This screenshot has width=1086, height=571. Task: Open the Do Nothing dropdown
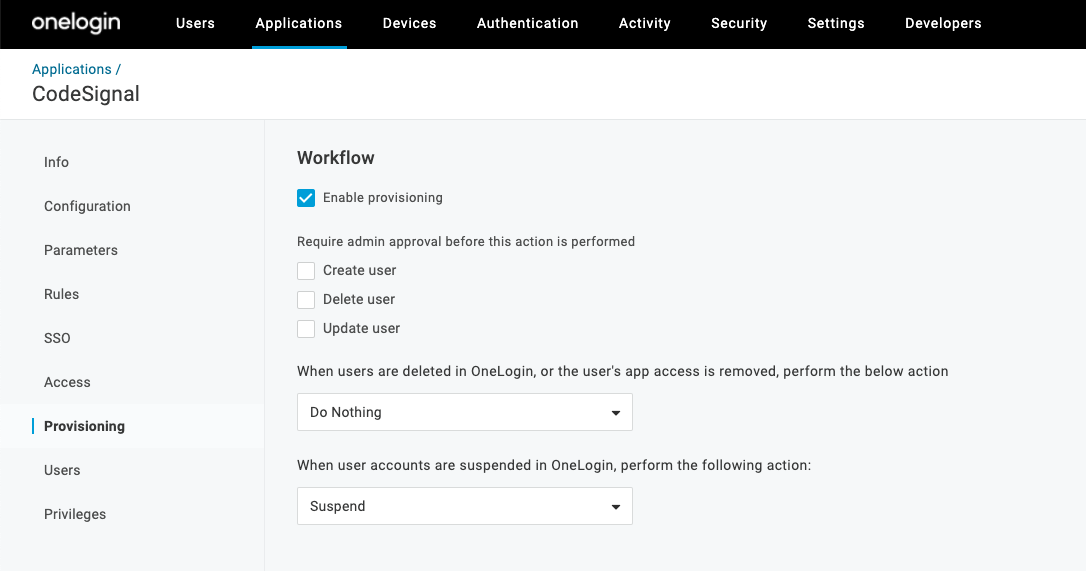click(465, 412)
